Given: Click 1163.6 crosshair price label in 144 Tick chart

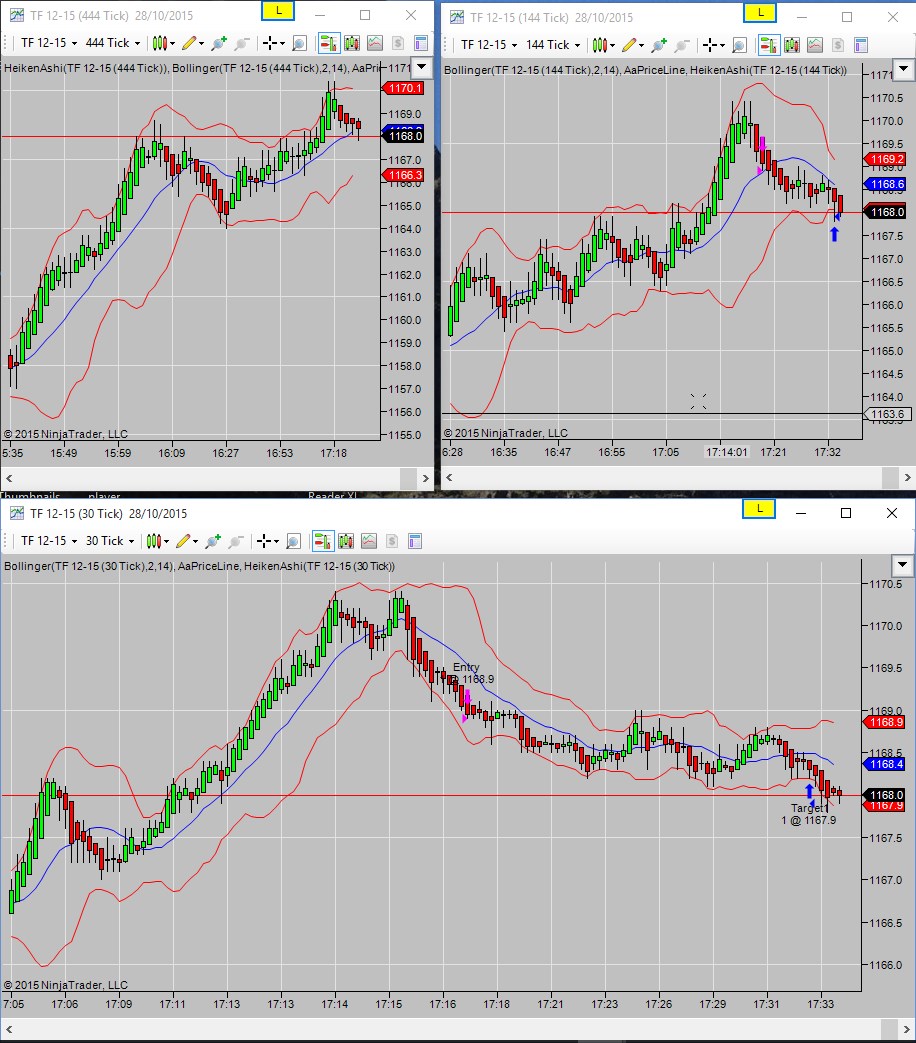Looking at the screenshot, I should click(885, 414).
